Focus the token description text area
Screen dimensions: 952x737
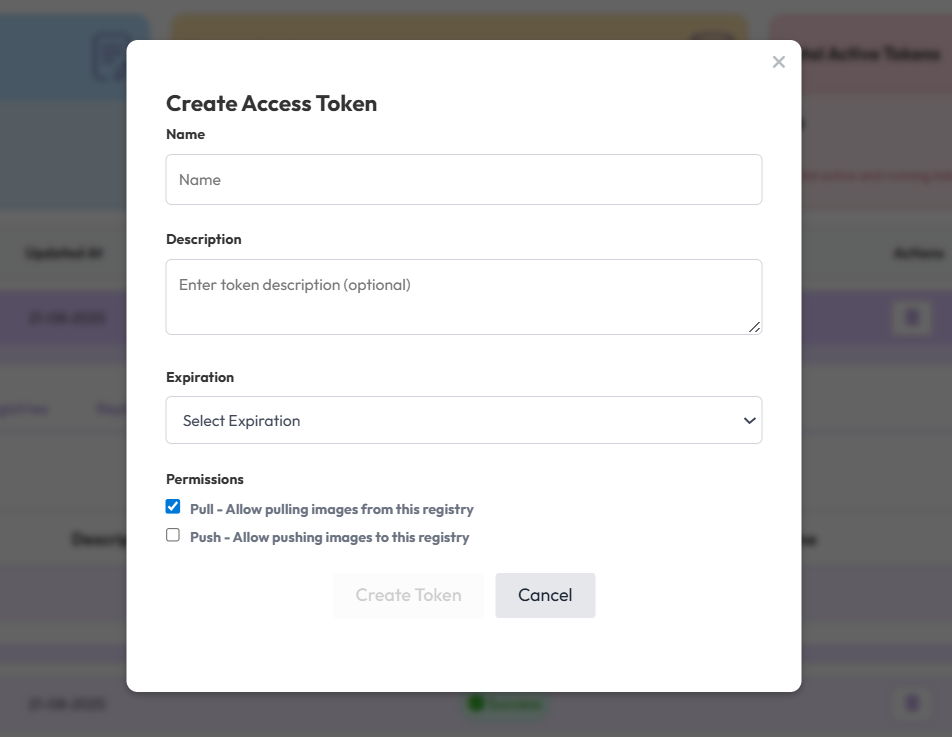(x=463, y=296)
